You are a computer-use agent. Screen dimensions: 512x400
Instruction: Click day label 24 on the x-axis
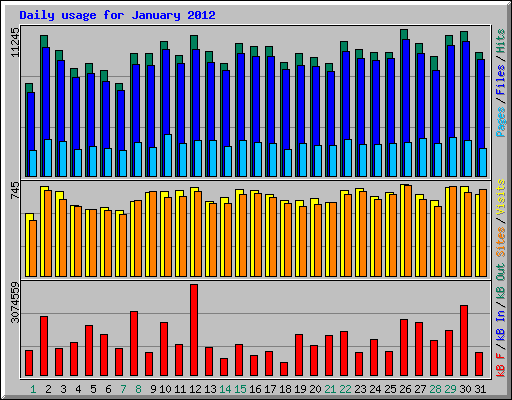[375, 389]
